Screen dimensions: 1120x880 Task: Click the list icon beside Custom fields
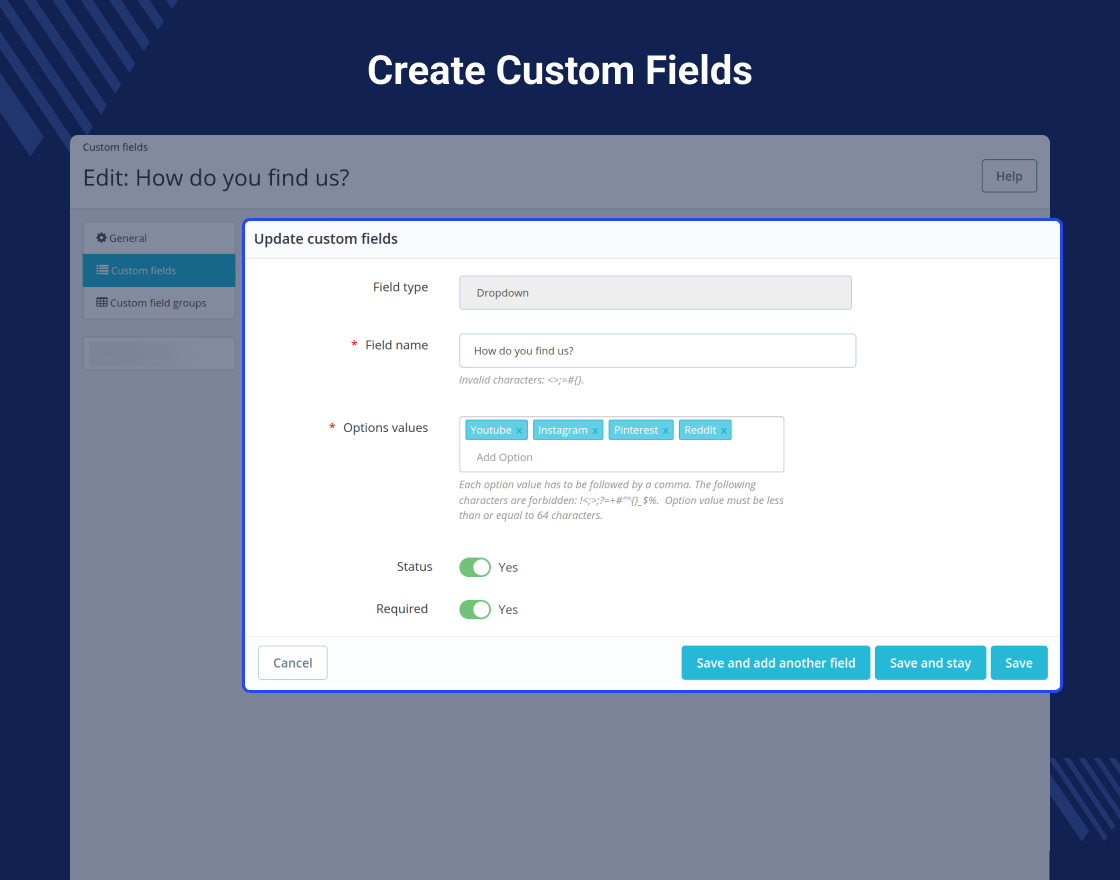pyautogui.click(x=102, y=270)
